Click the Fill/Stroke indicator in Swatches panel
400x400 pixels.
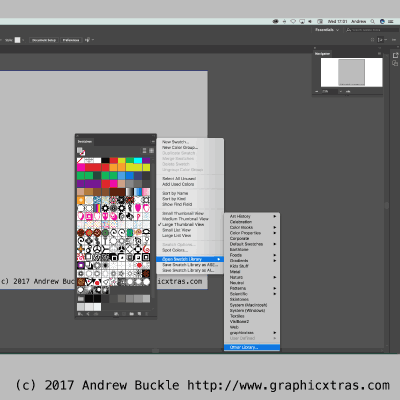point(81,151)
